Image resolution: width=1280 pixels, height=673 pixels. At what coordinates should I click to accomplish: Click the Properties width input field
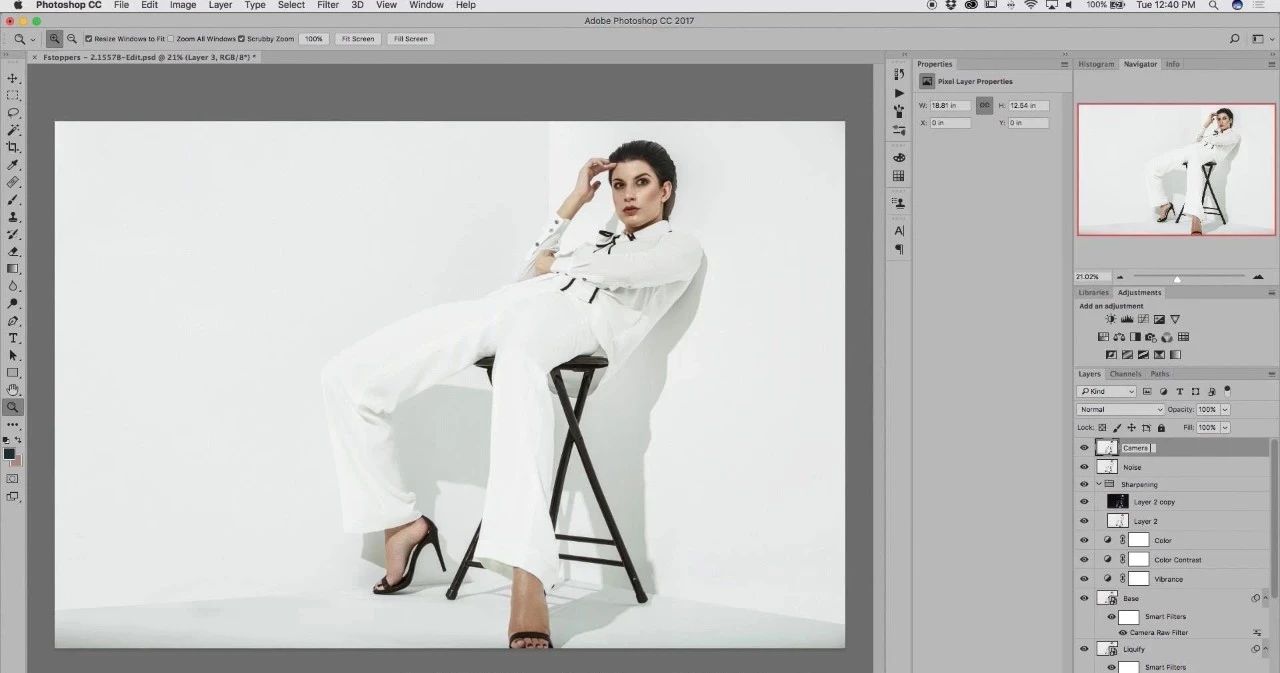[x=951, y=105]
